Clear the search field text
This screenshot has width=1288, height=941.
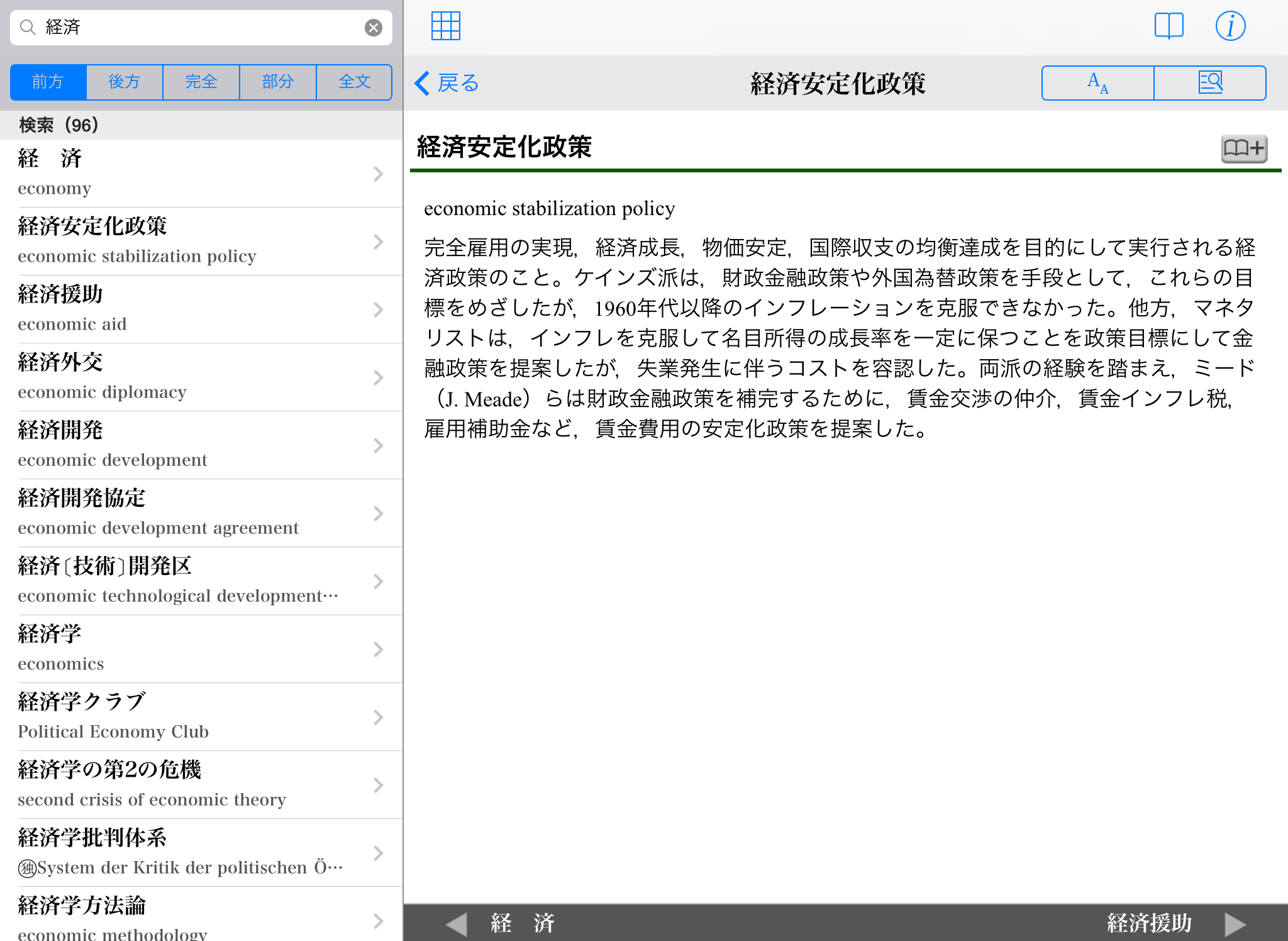point(374,28)
